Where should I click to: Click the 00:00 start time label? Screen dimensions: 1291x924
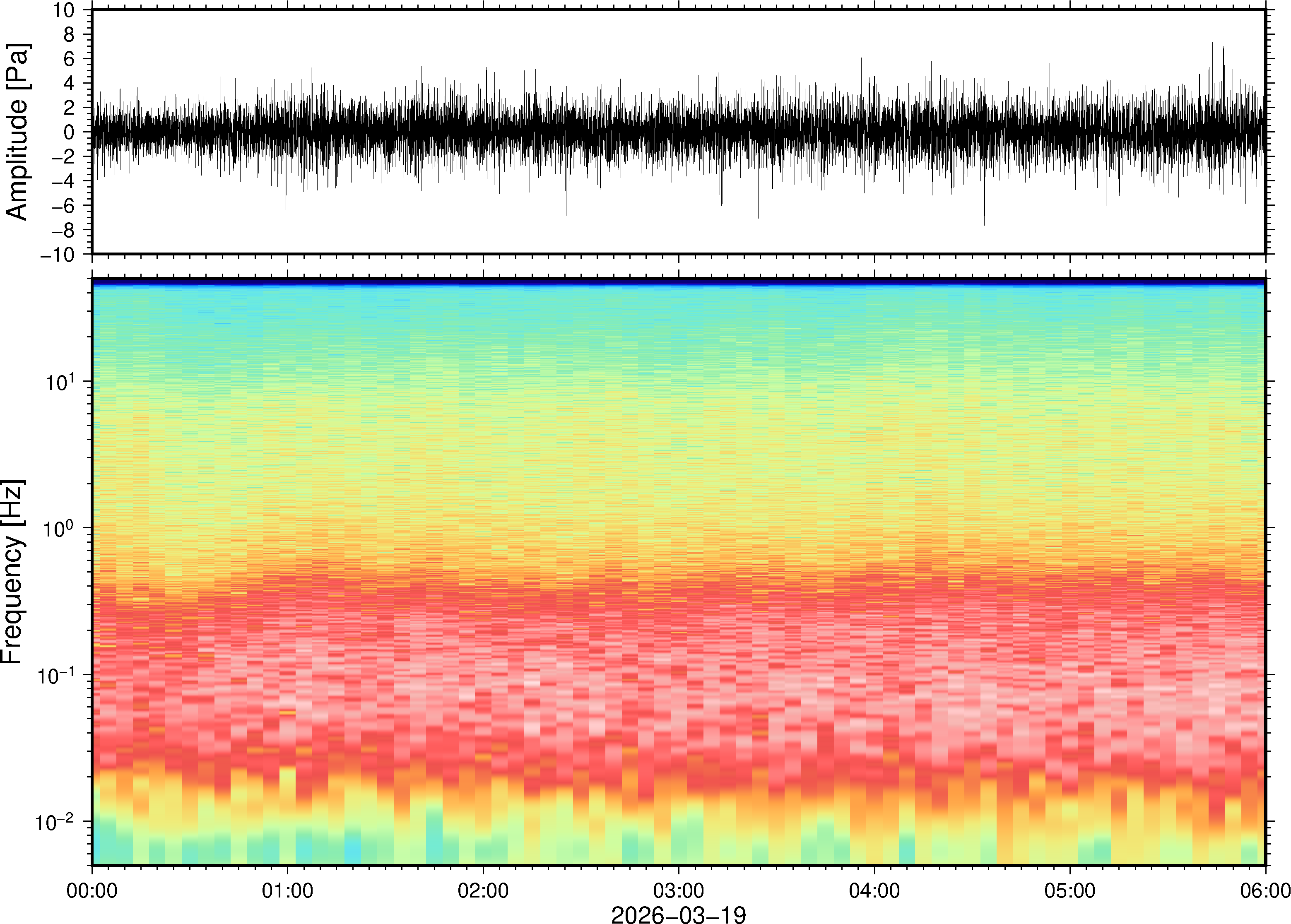[92, 890]
